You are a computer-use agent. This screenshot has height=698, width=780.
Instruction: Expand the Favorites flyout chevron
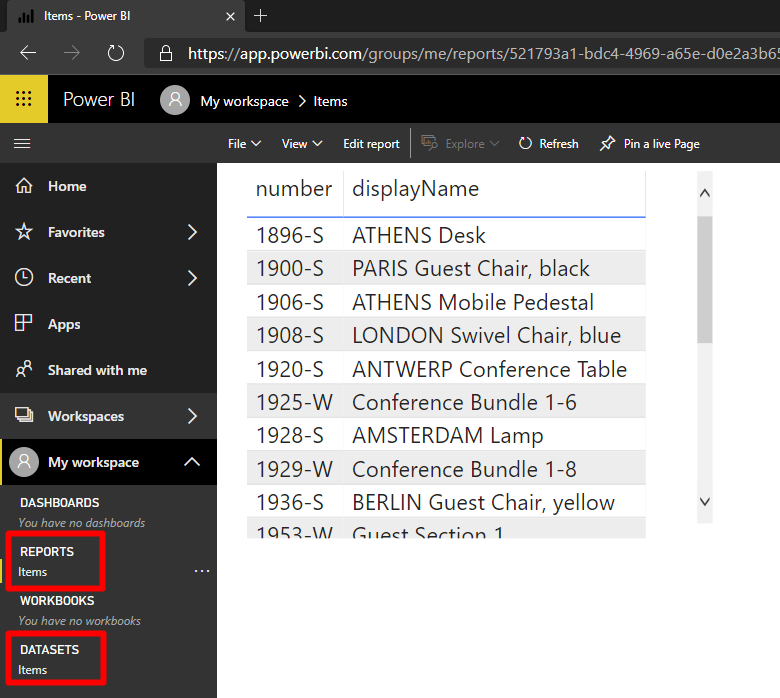[193, 232]
